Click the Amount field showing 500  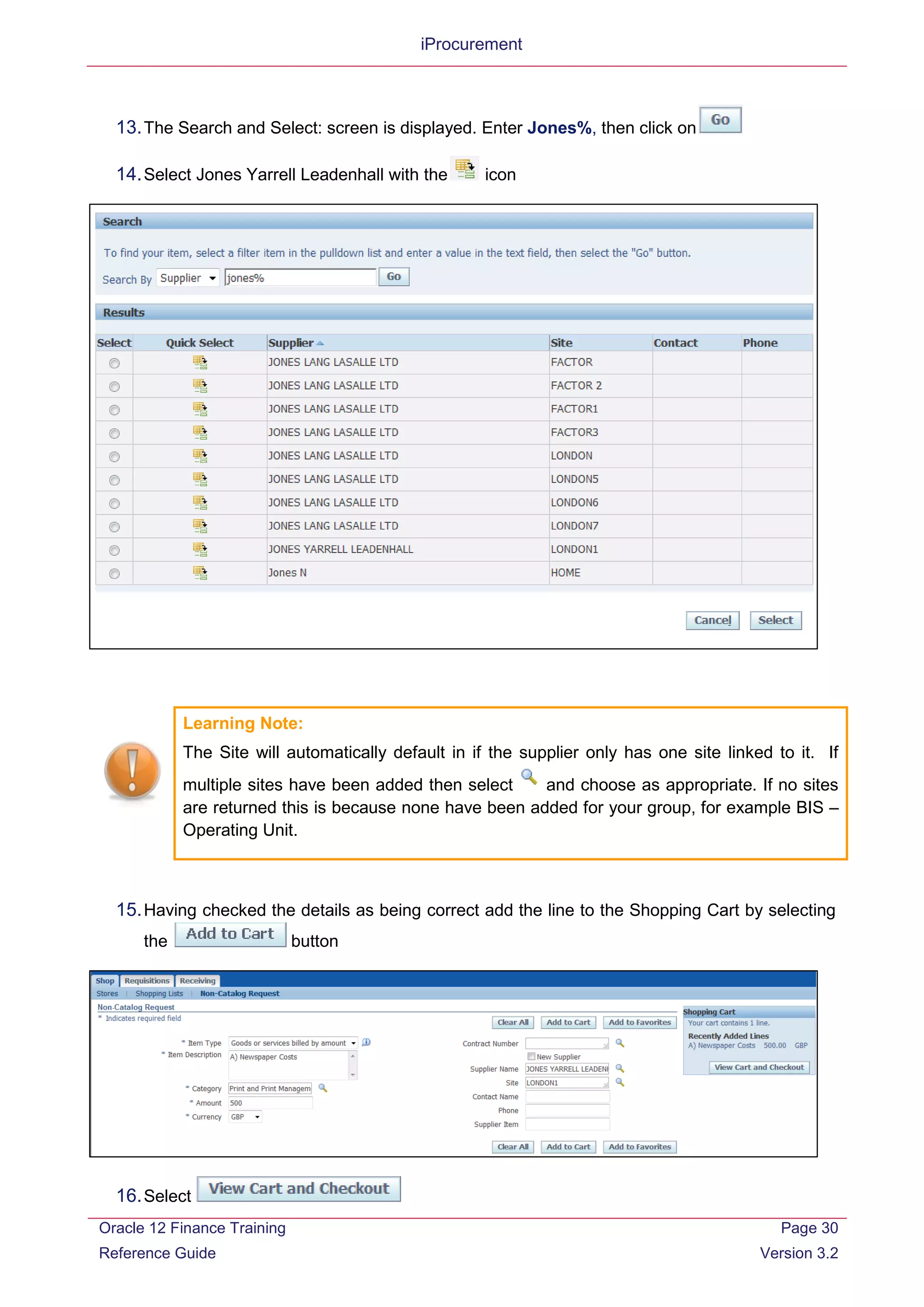click(x=270, y=1103)
